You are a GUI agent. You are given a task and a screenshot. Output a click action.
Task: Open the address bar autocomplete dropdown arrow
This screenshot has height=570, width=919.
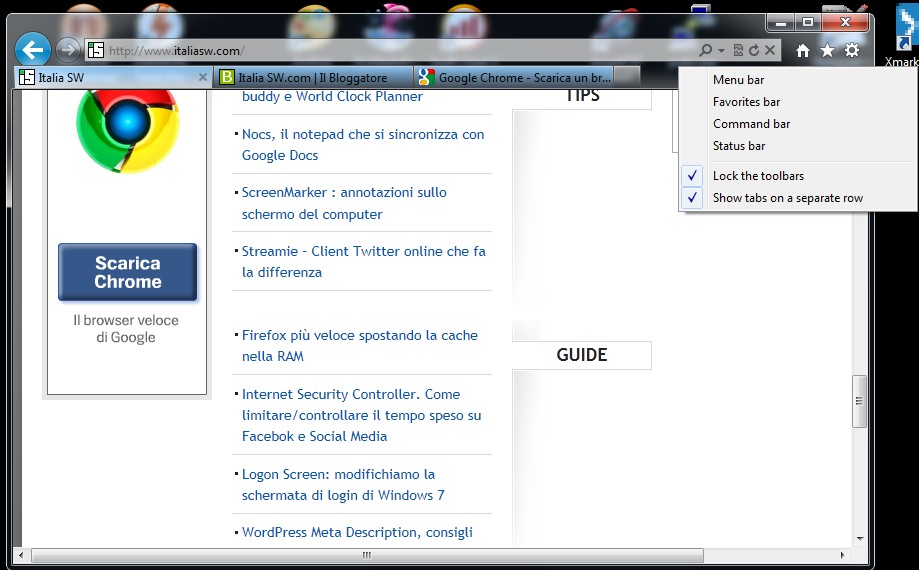tap(721, 50)
